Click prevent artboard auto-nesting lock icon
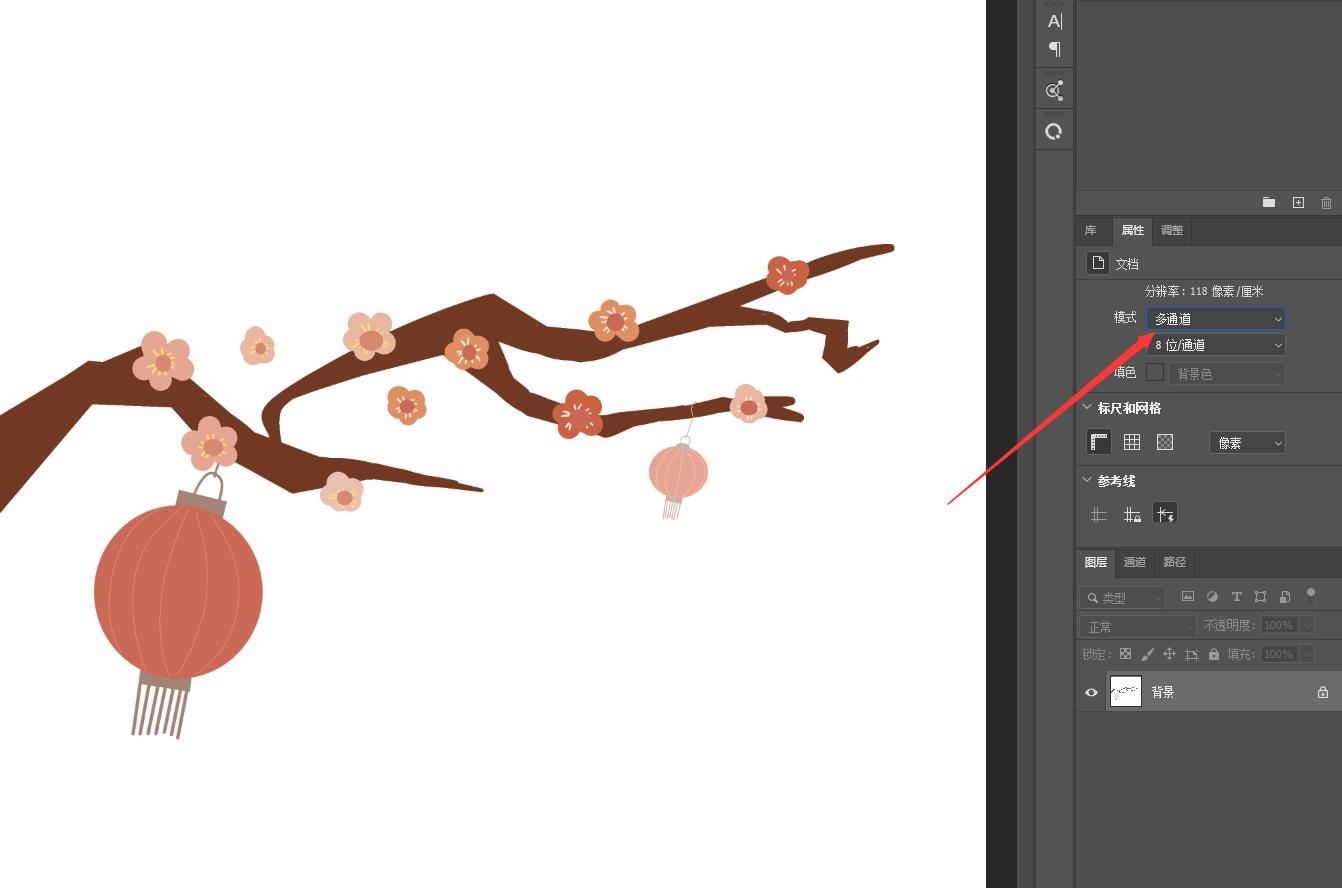The height and width of the screenshot is (888, 1342). 1191,654
